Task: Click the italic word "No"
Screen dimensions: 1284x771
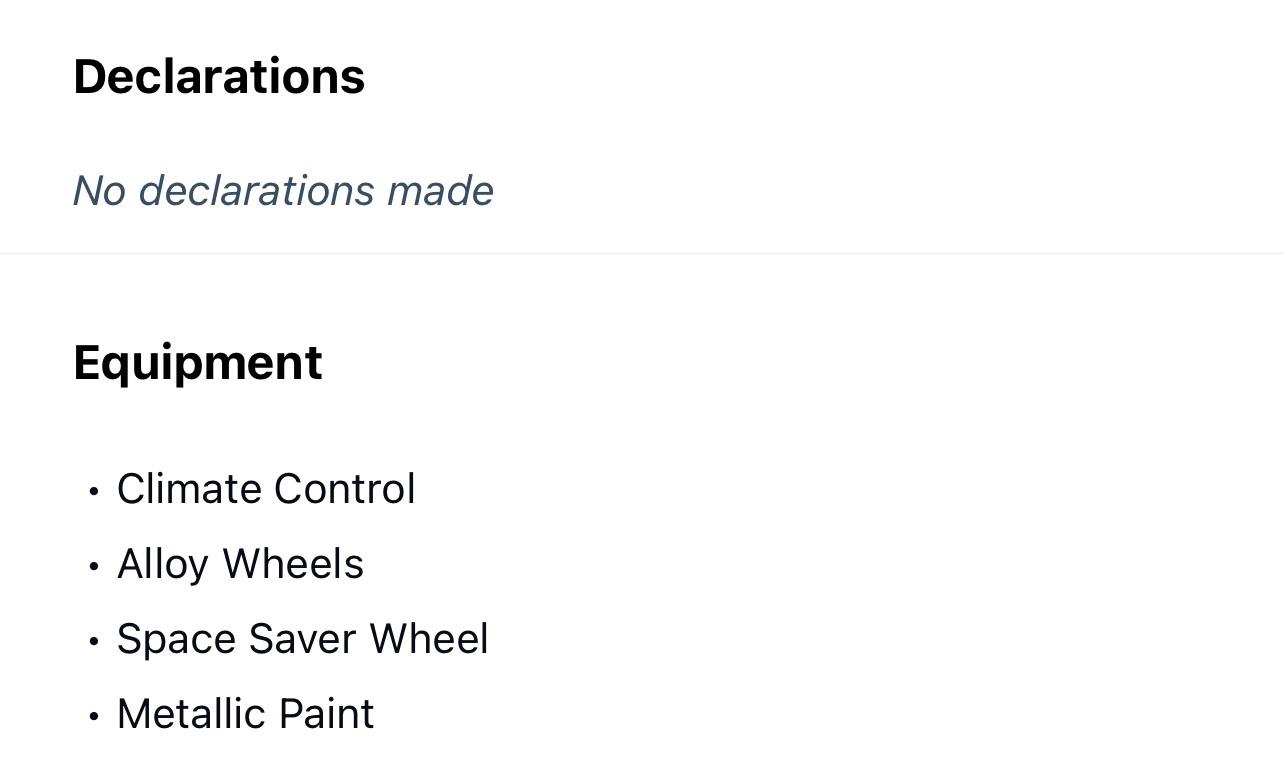Action: [99, 191]
